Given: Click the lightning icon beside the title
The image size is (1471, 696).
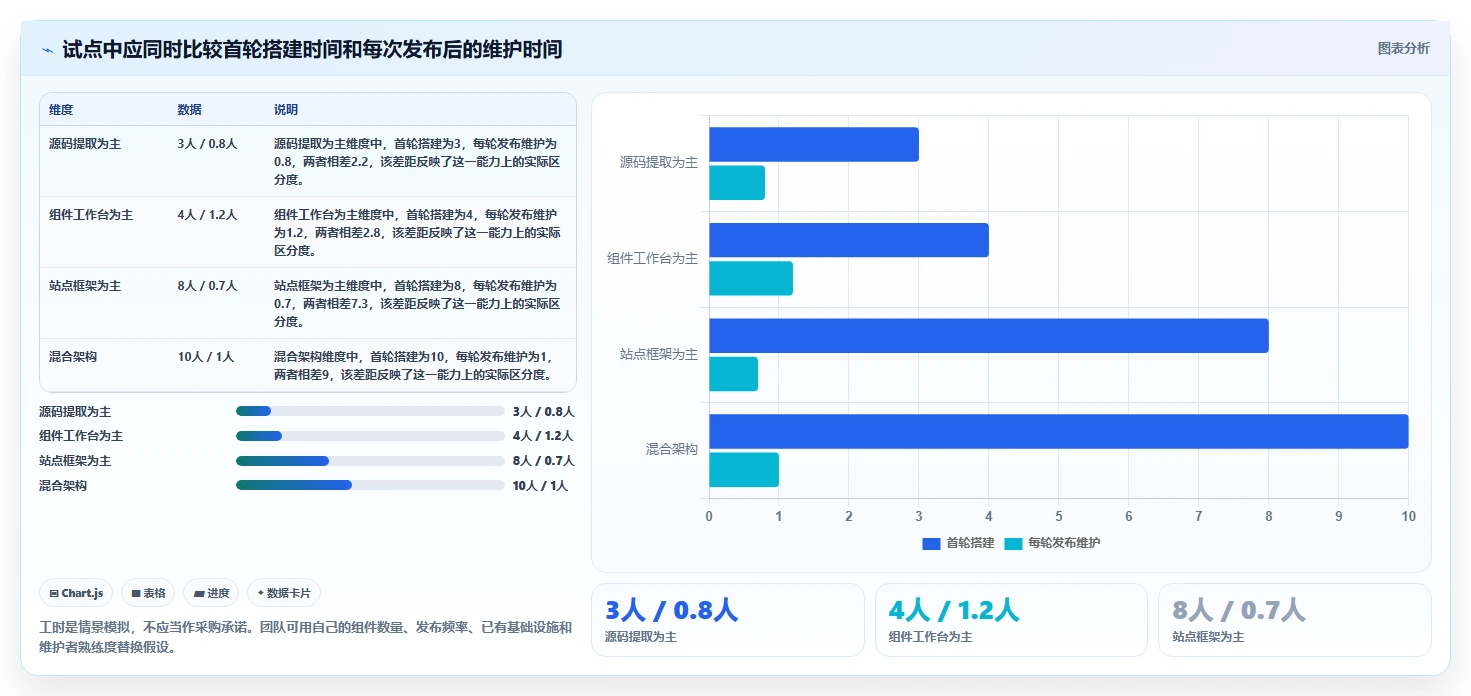Looking at the screenshot, I should tap(47, 49).
